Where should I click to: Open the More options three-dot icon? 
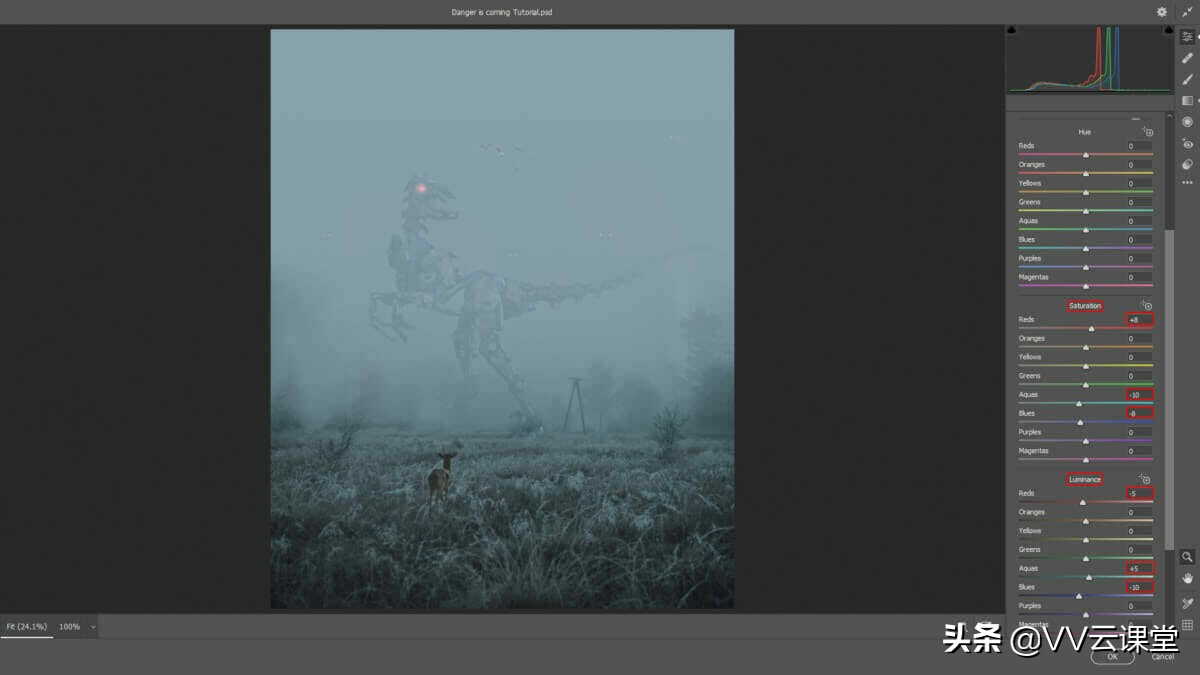(x=1188, y=182)
